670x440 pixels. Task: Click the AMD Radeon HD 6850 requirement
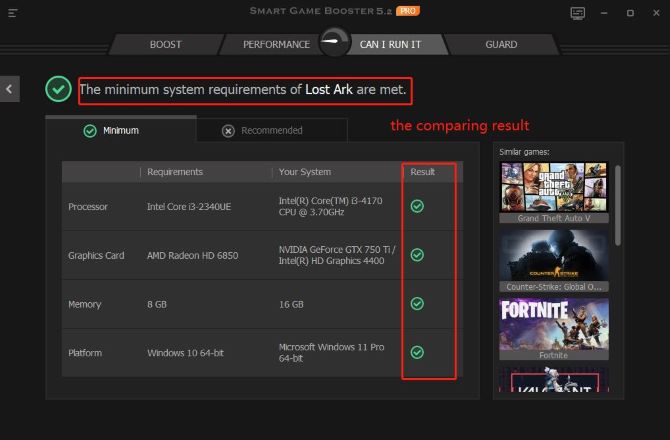tap(193, 255)
